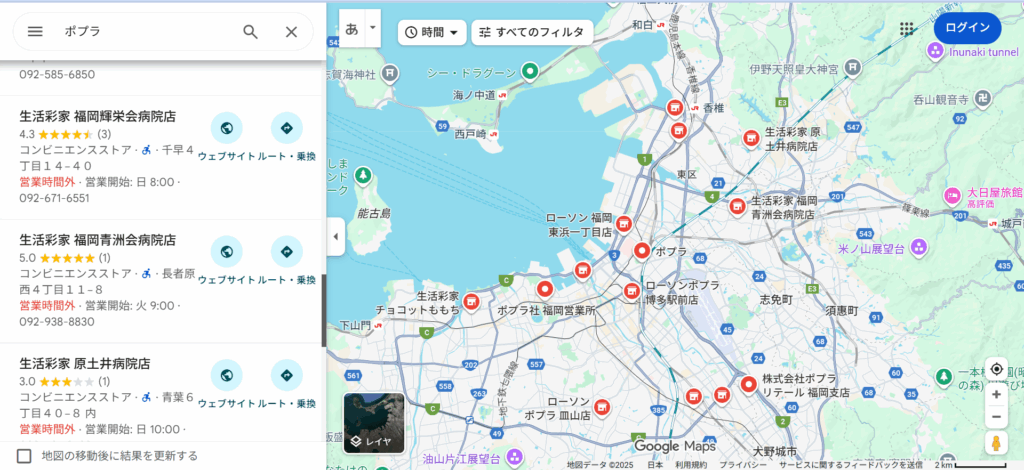Open すべてのフィルタ button

tap(532, 32)
